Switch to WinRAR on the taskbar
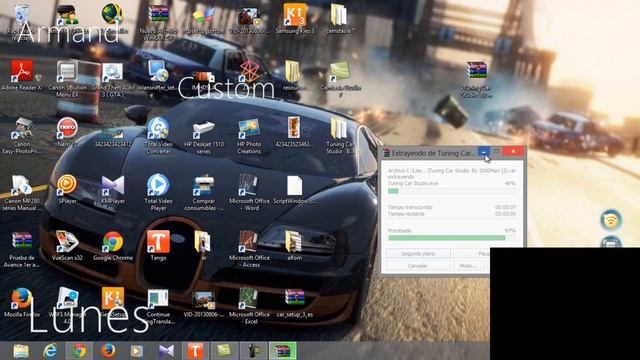Screen dimensions: 640x360 point(282,351)
